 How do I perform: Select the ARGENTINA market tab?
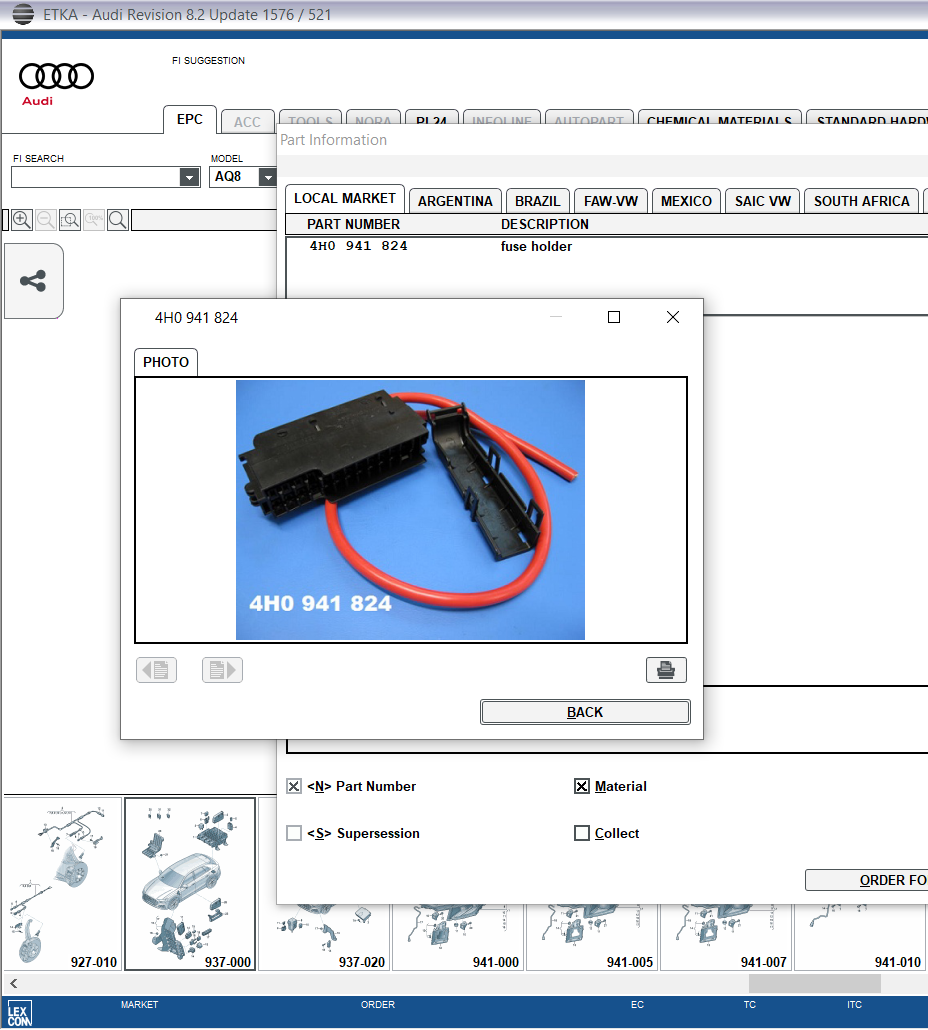point(455,201)
